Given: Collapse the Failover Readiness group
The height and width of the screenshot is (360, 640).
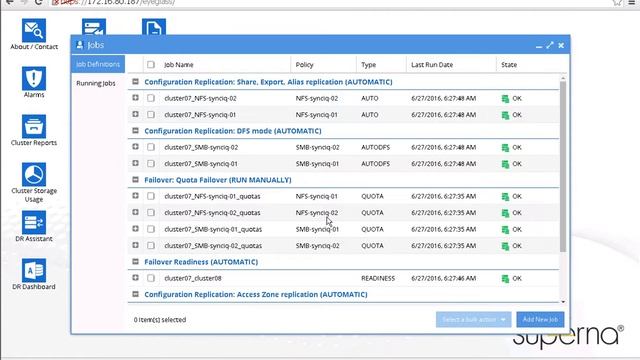Looking at the screenshot, I should (136, 262).
